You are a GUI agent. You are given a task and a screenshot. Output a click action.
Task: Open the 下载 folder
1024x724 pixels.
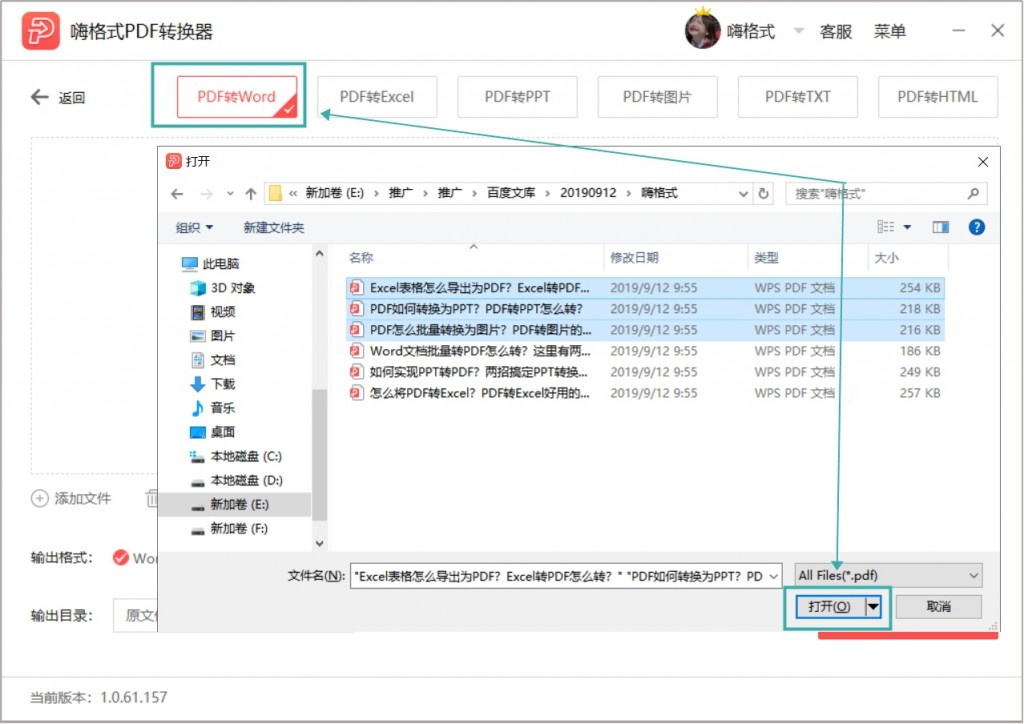pyautogui.click(x=212, y=384)
